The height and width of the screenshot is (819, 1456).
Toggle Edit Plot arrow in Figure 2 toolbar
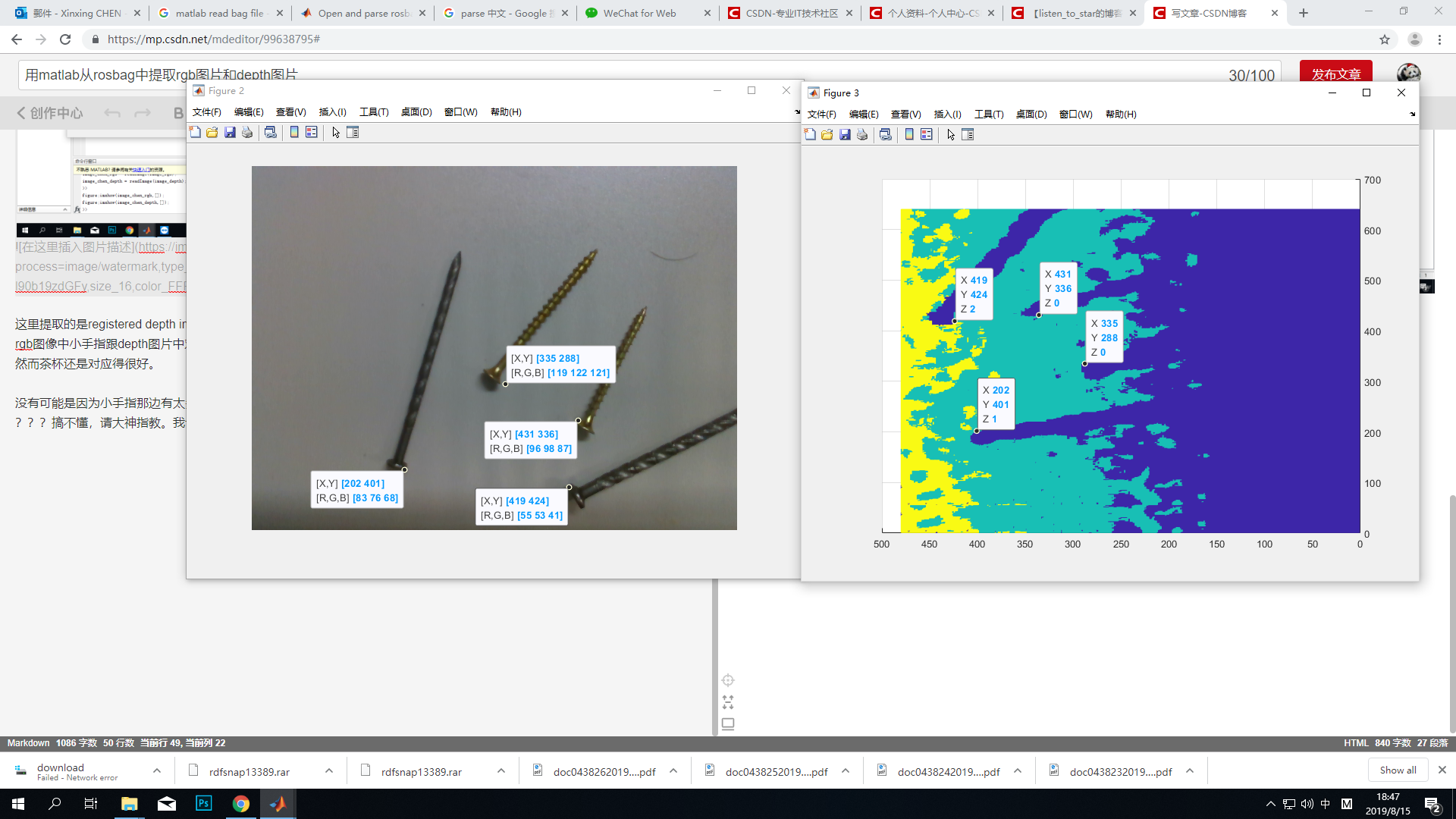(x=336, y=133)
